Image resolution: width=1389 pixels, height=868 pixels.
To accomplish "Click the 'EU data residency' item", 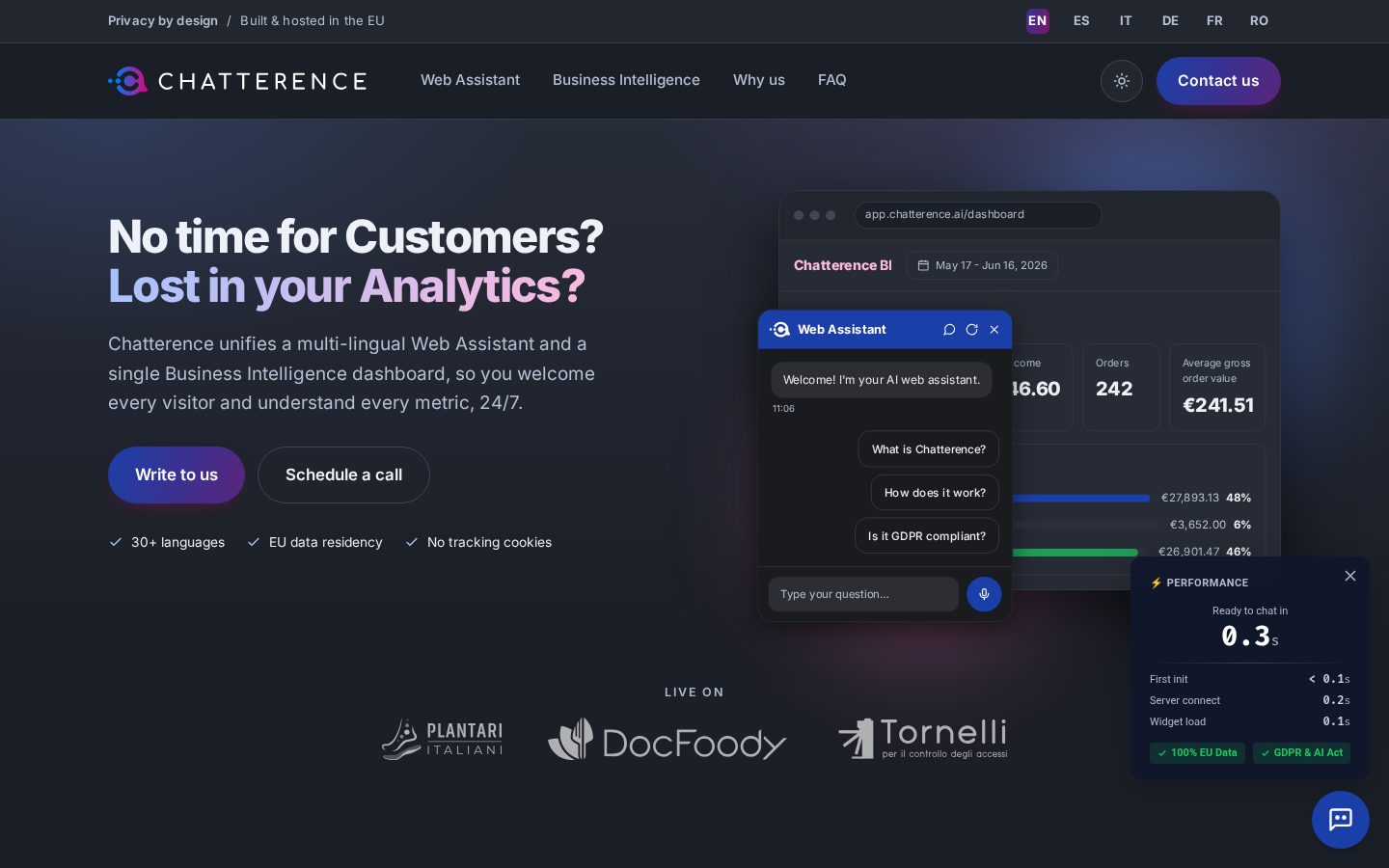I will [314, 542].
